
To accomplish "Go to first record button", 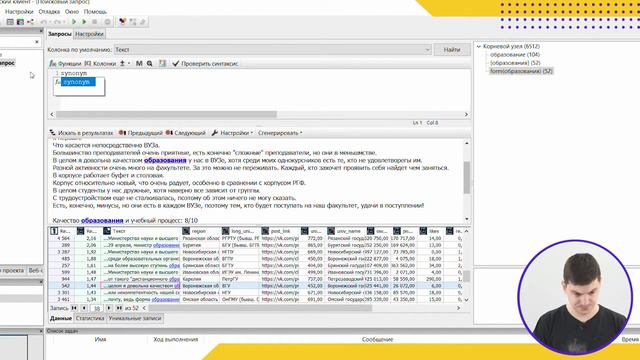I will pos(74,308).
